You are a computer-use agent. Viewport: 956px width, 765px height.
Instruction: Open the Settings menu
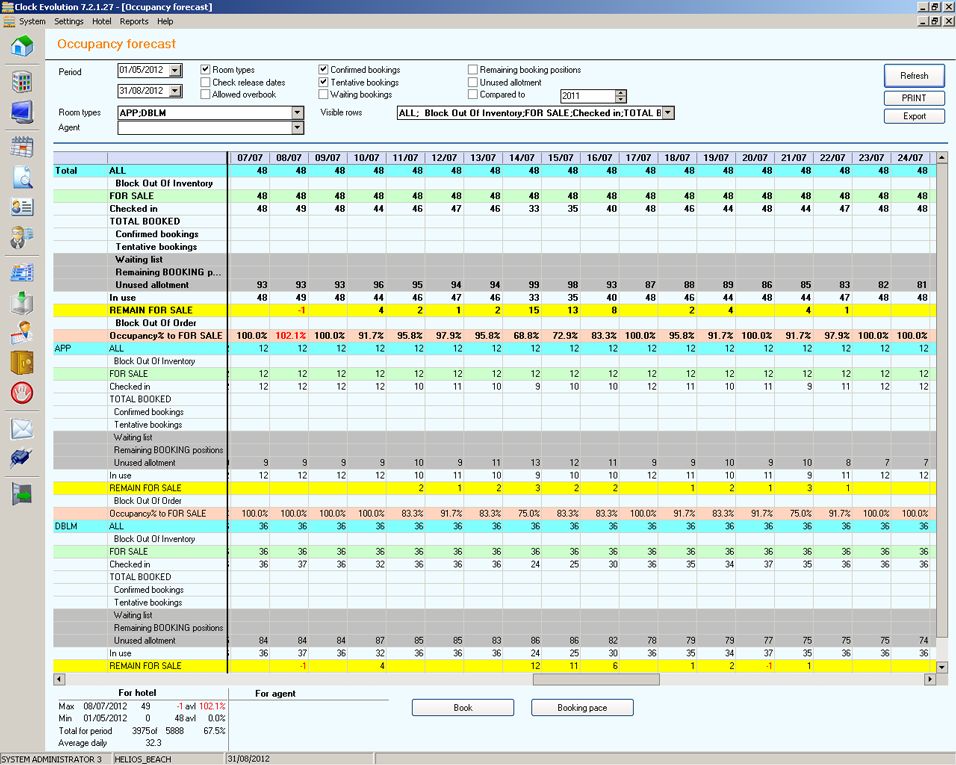coord(67,21)
